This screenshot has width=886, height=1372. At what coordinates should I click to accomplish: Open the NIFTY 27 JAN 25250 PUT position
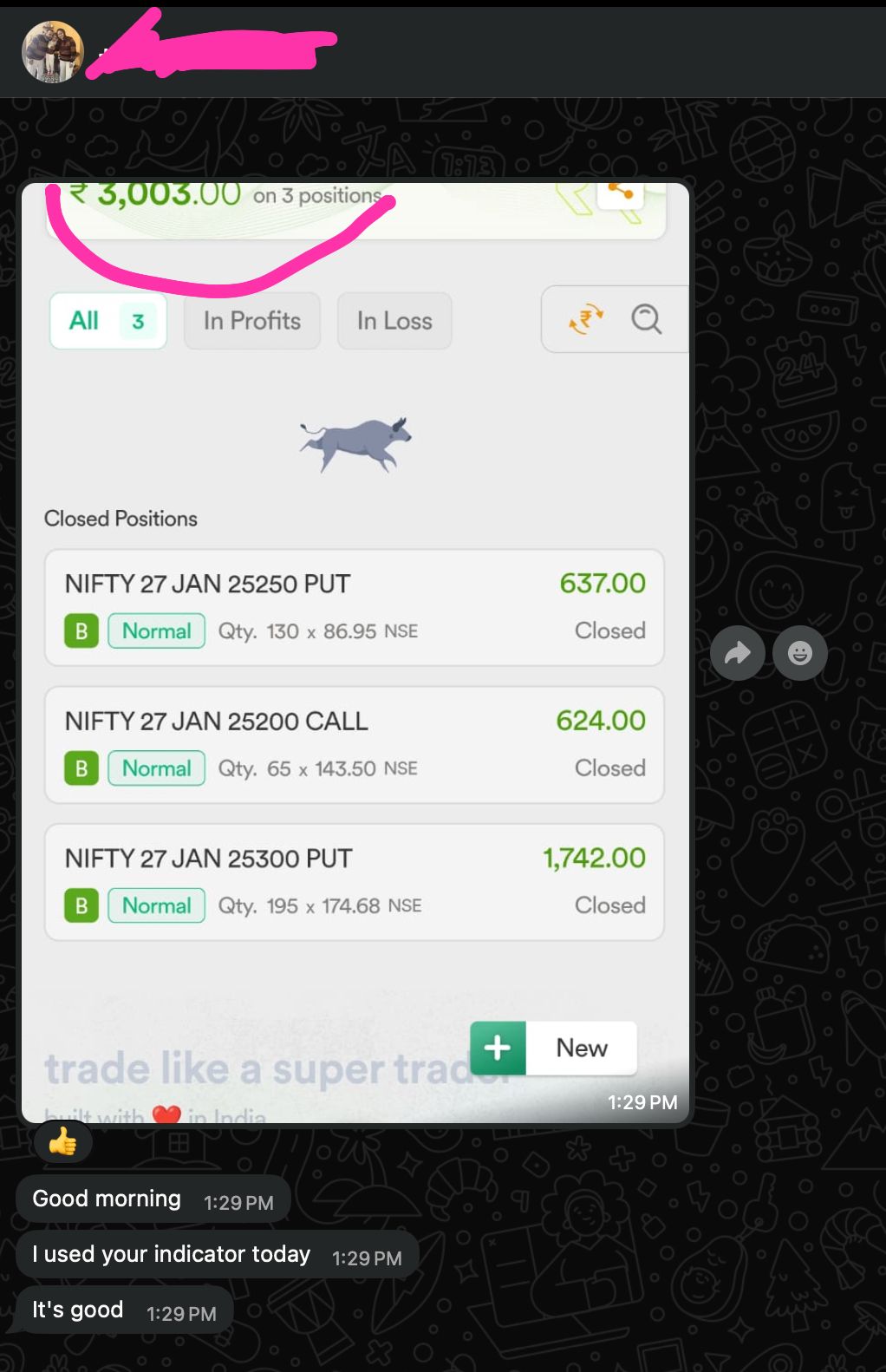(355, 607)
